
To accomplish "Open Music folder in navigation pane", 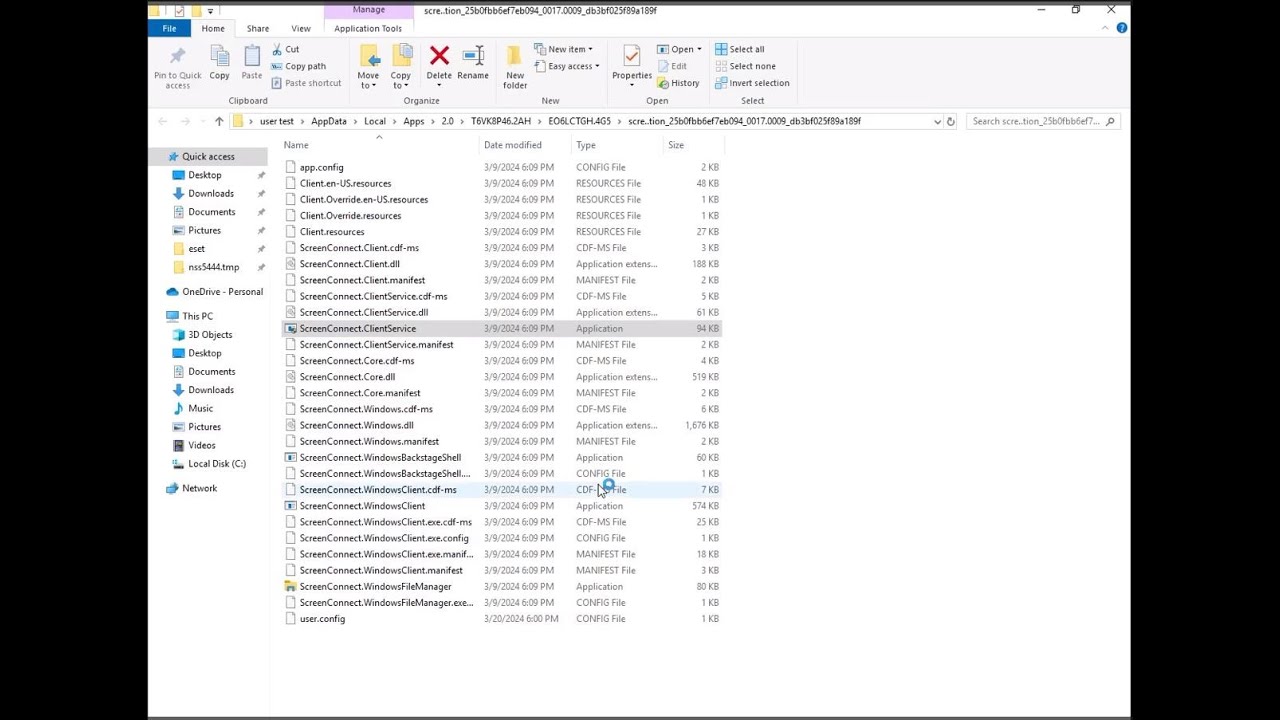I will 200,408.
